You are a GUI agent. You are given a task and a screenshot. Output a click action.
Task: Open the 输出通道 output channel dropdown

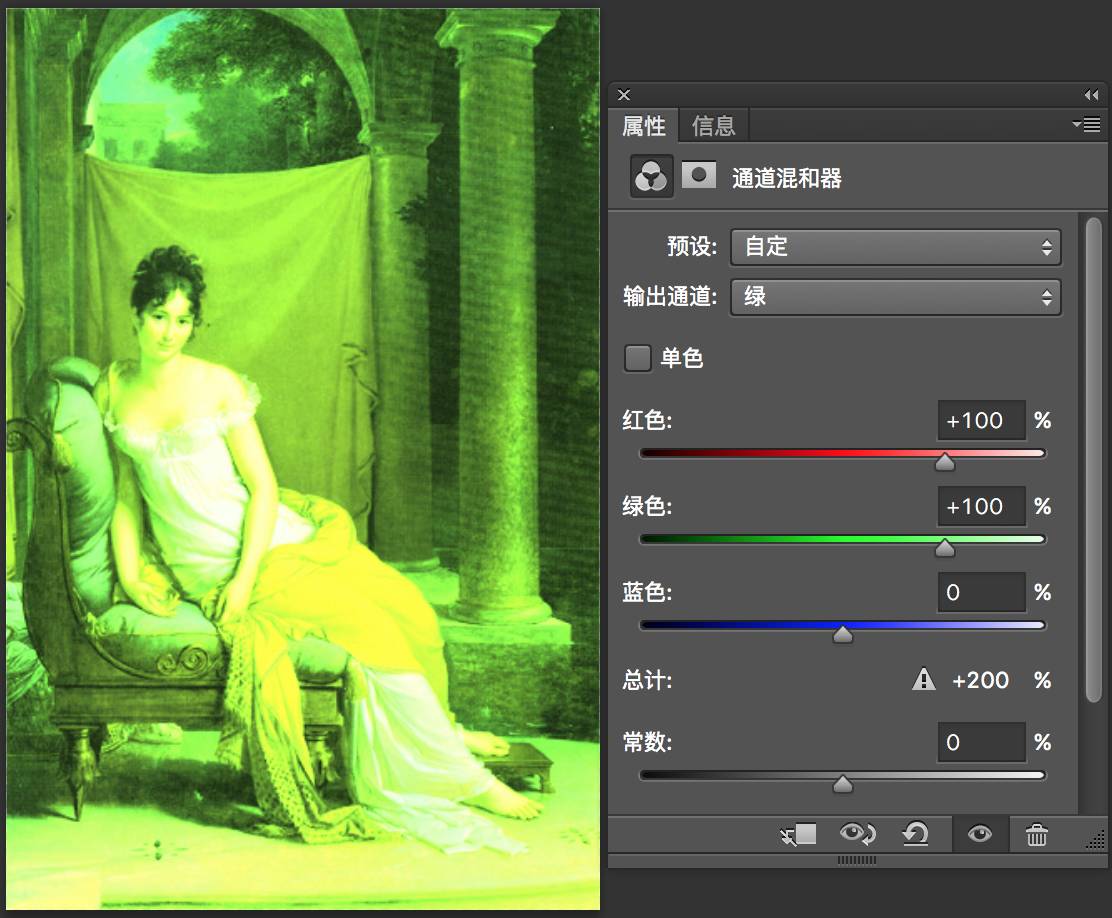click(x=896, y=297)
